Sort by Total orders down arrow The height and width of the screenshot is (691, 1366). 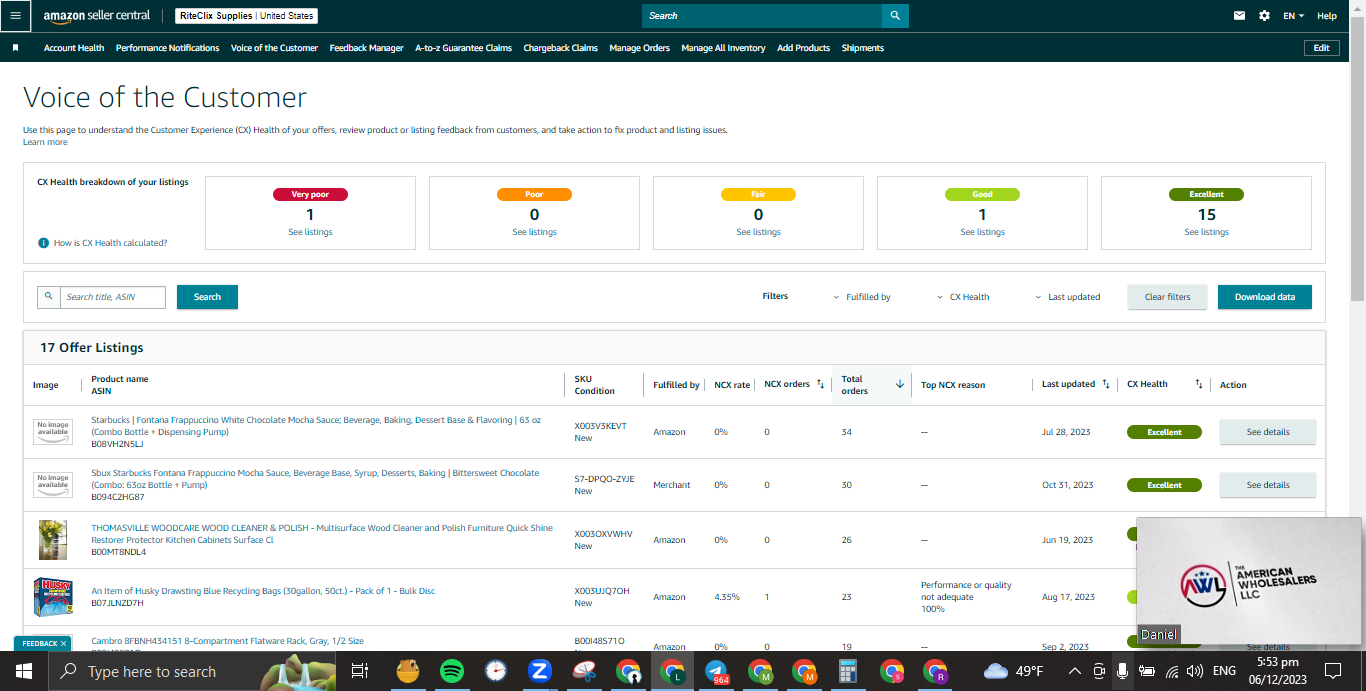pos(899,384)
